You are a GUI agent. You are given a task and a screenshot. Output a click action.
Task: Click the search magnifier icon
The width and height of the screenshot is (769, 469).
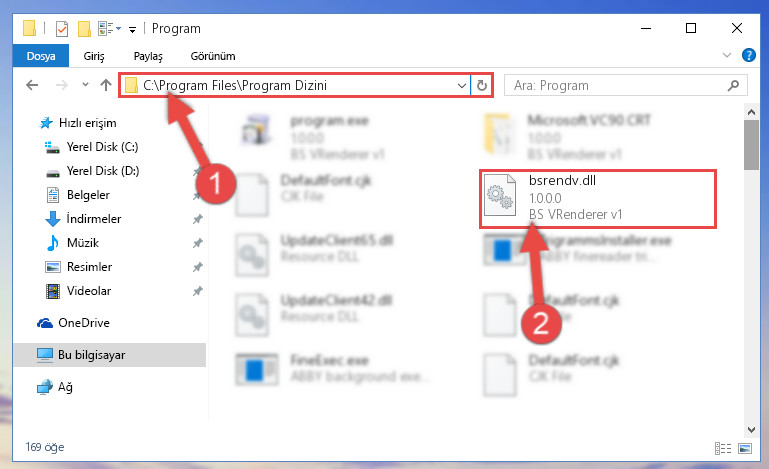pyautogui.click(x=733, y=85)
